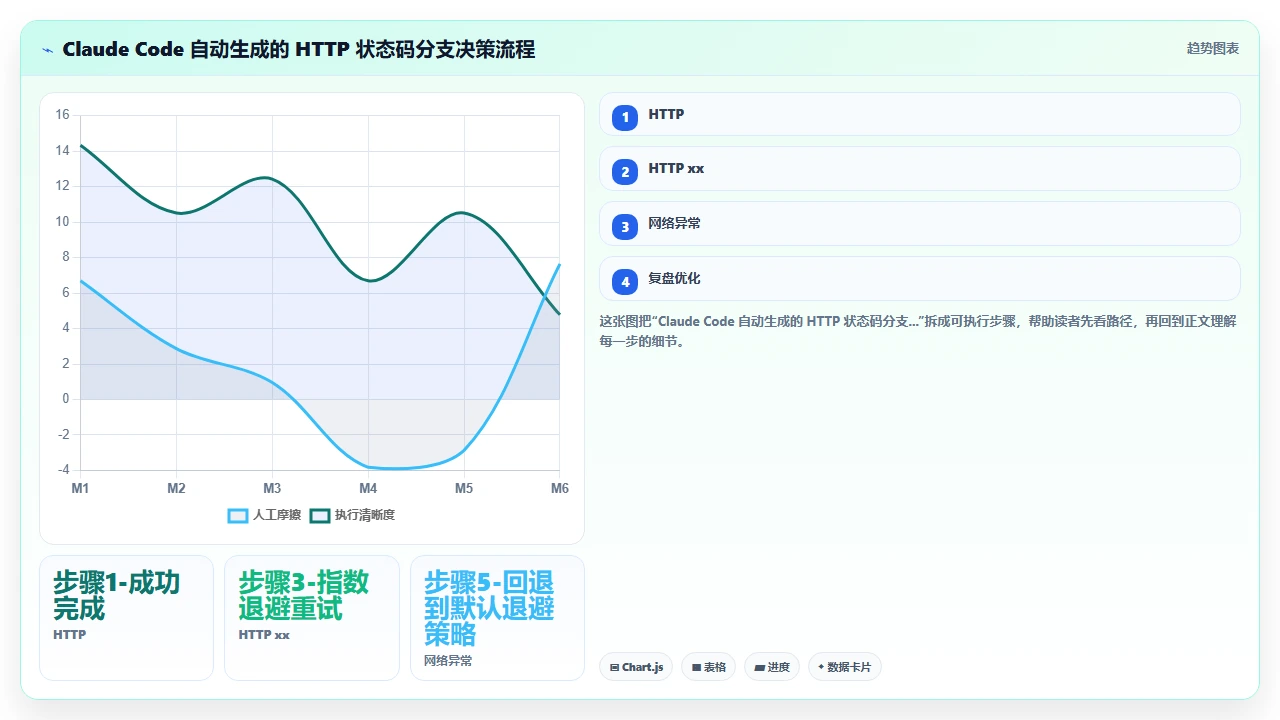Click the 数据卡片 tag
Screen dimensions: 1280x720
coord(844,667)
